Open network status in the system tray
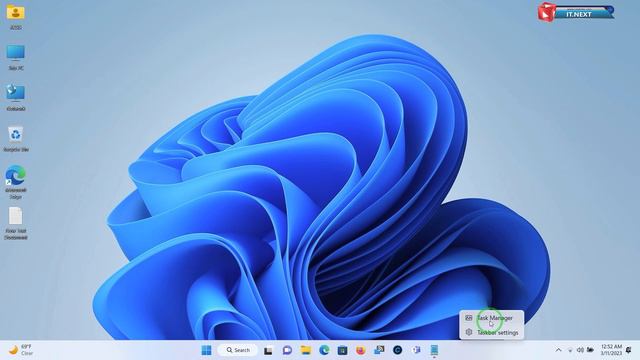This screenshot has width=640, height=360. [570, 350]
